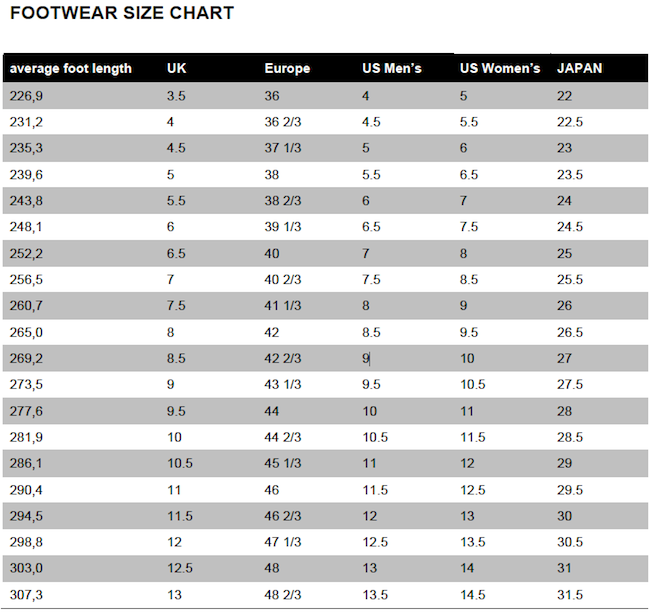The height and width of the screenshot is (615, 650).
Task: Select Europe size 41 1/3 cell
Action: pyautogui.click(x=283, y=305)
